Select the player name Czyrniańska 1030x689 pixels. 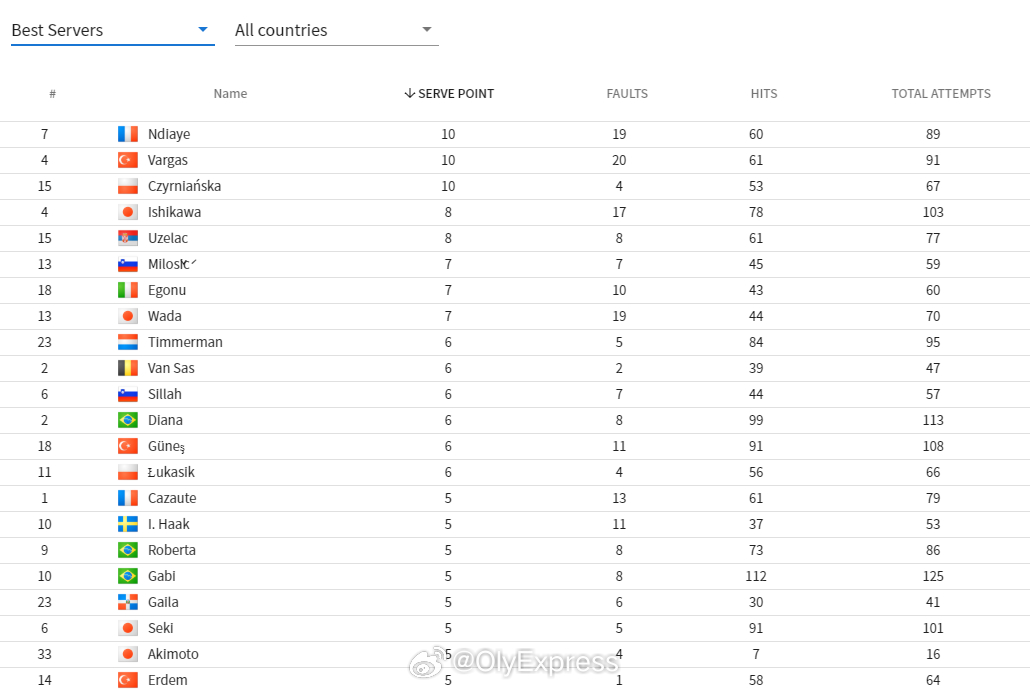(x=184, y=186)
